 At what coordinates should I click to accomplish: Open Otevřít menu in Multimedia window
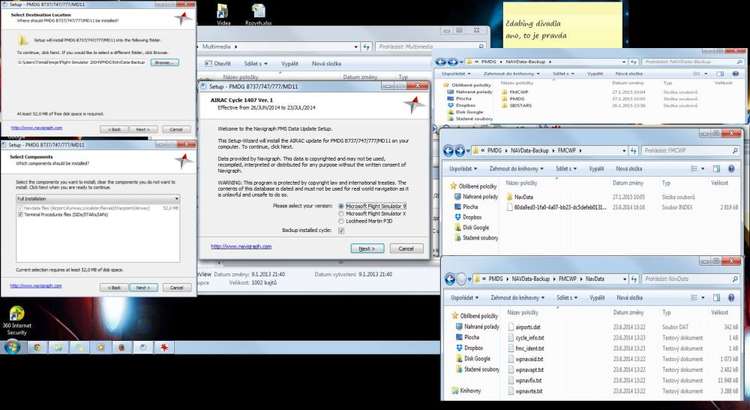coord(218,64)
